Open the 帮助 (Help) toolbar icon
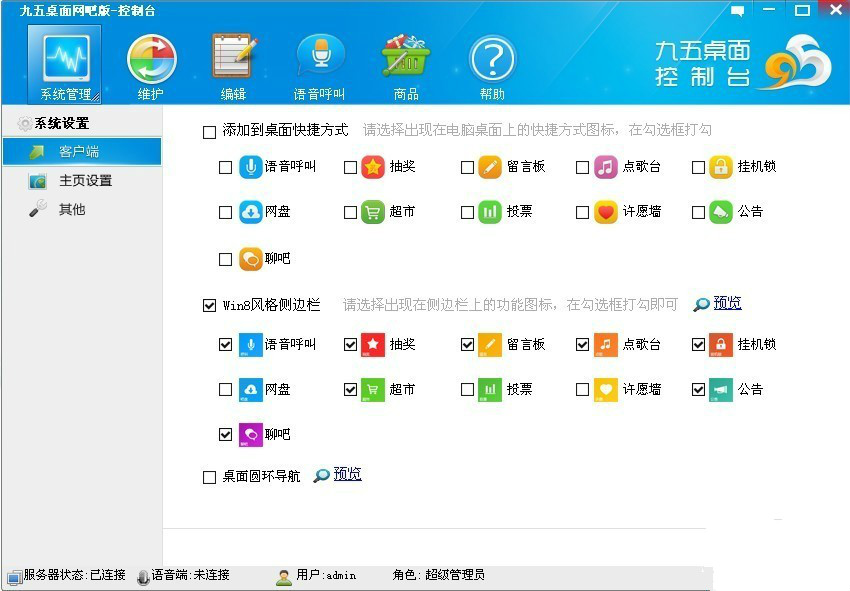850x591 pixels. (x=492, y=60)
